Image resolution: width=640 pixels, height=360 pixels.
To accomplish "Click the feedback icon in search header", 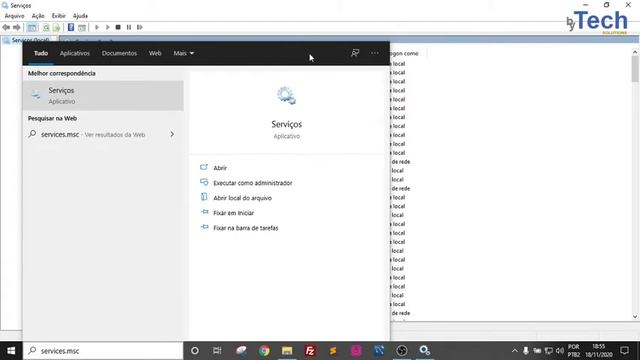I will coord(355,53).
